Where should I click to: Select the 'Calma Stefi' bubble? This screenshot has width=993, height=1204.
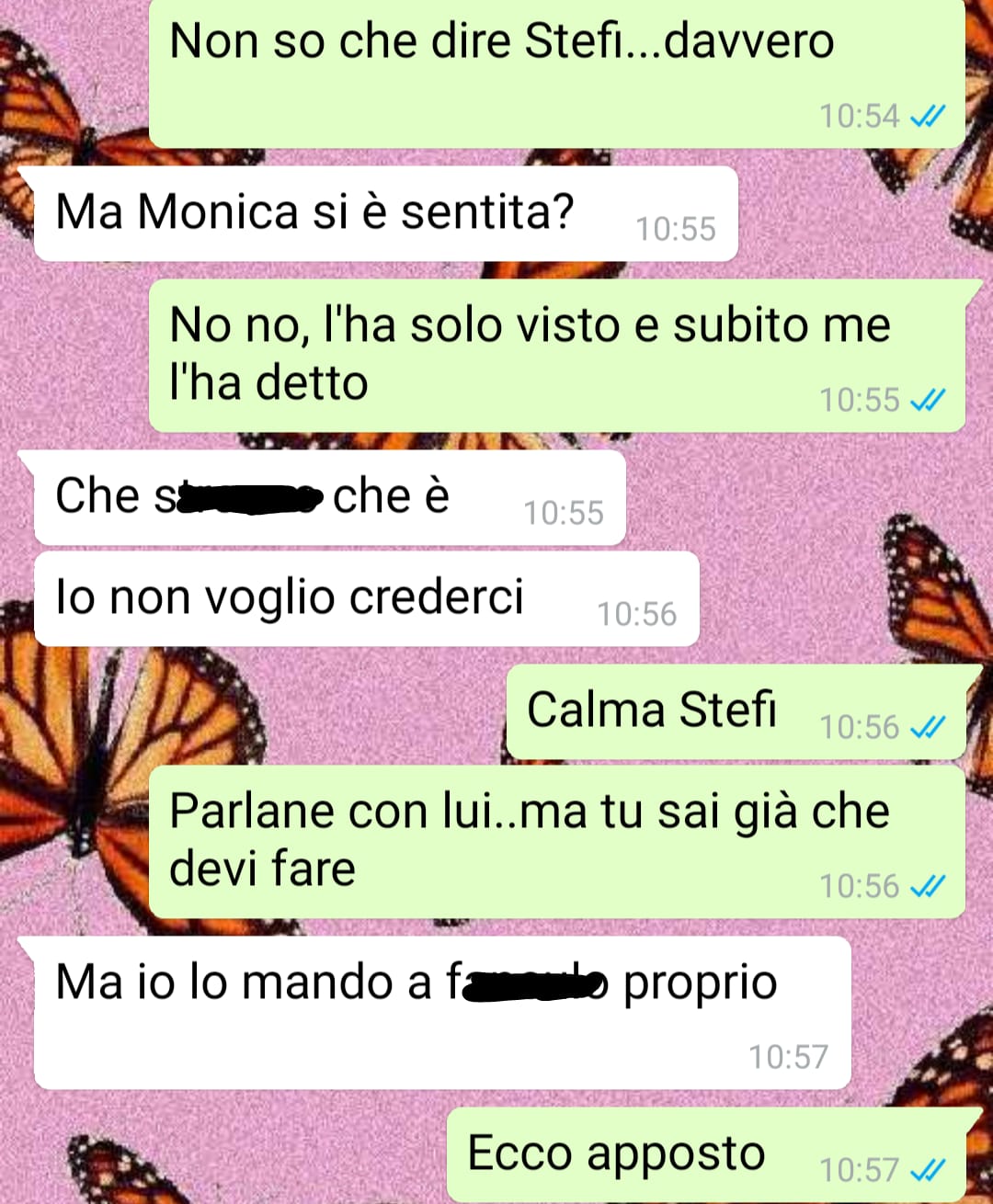pos(736,712)
